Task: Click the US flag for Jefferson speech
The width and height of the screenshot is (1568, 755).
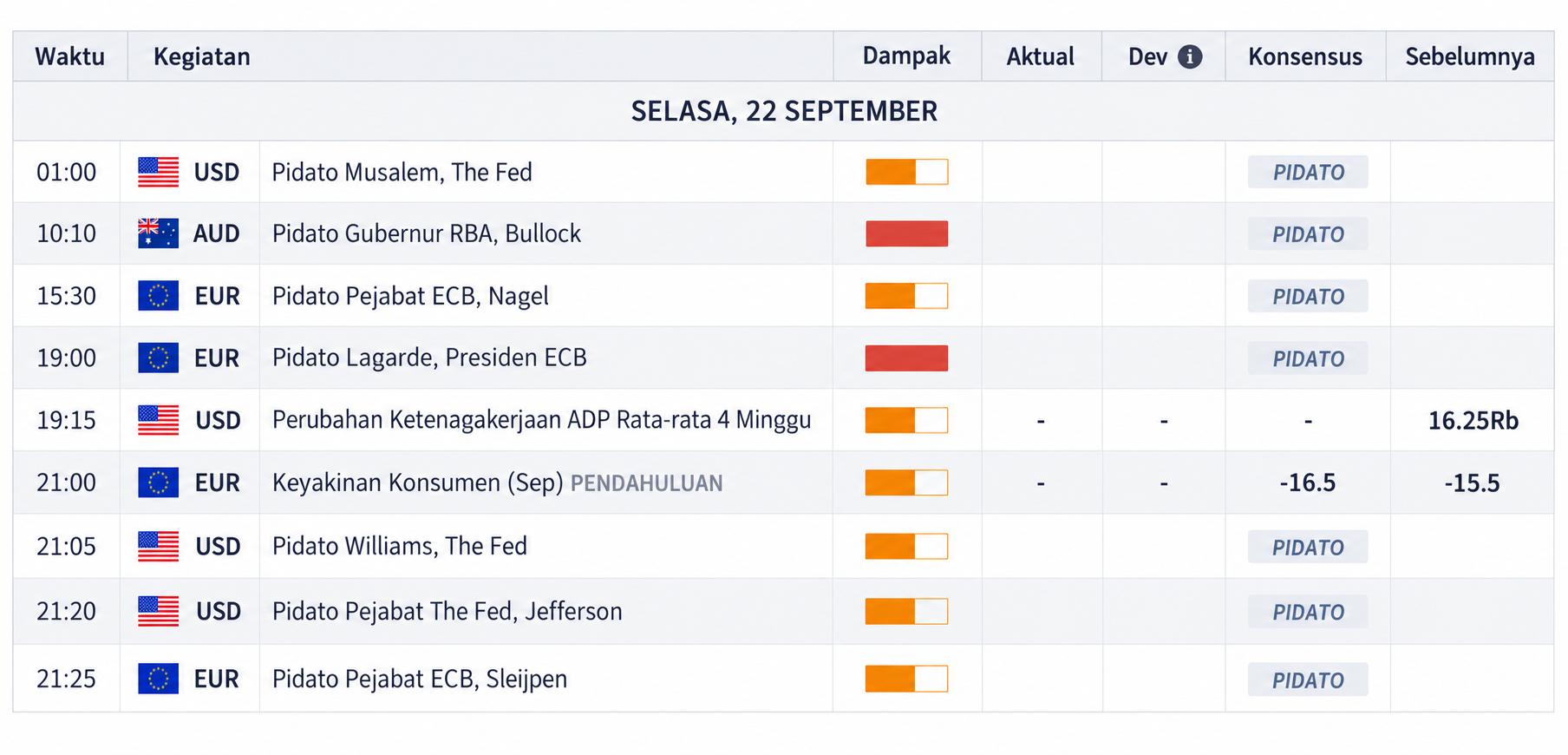Action: (158, 611)
